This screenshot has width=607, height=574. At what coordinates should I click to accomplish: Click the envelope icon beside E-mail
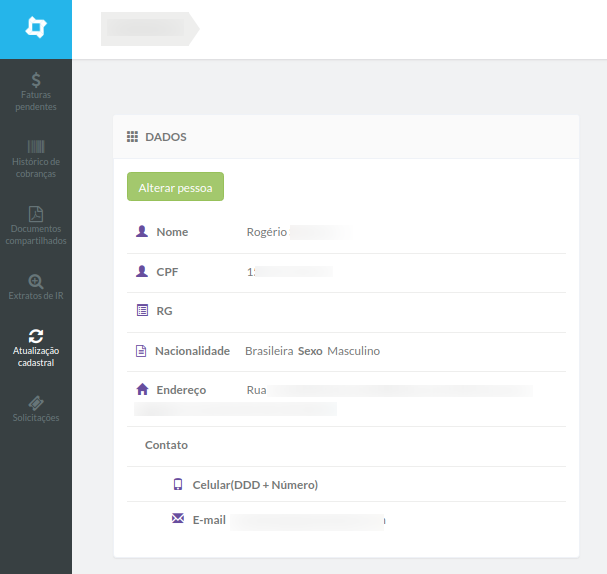pyautogui.click(x=178, y=518)
